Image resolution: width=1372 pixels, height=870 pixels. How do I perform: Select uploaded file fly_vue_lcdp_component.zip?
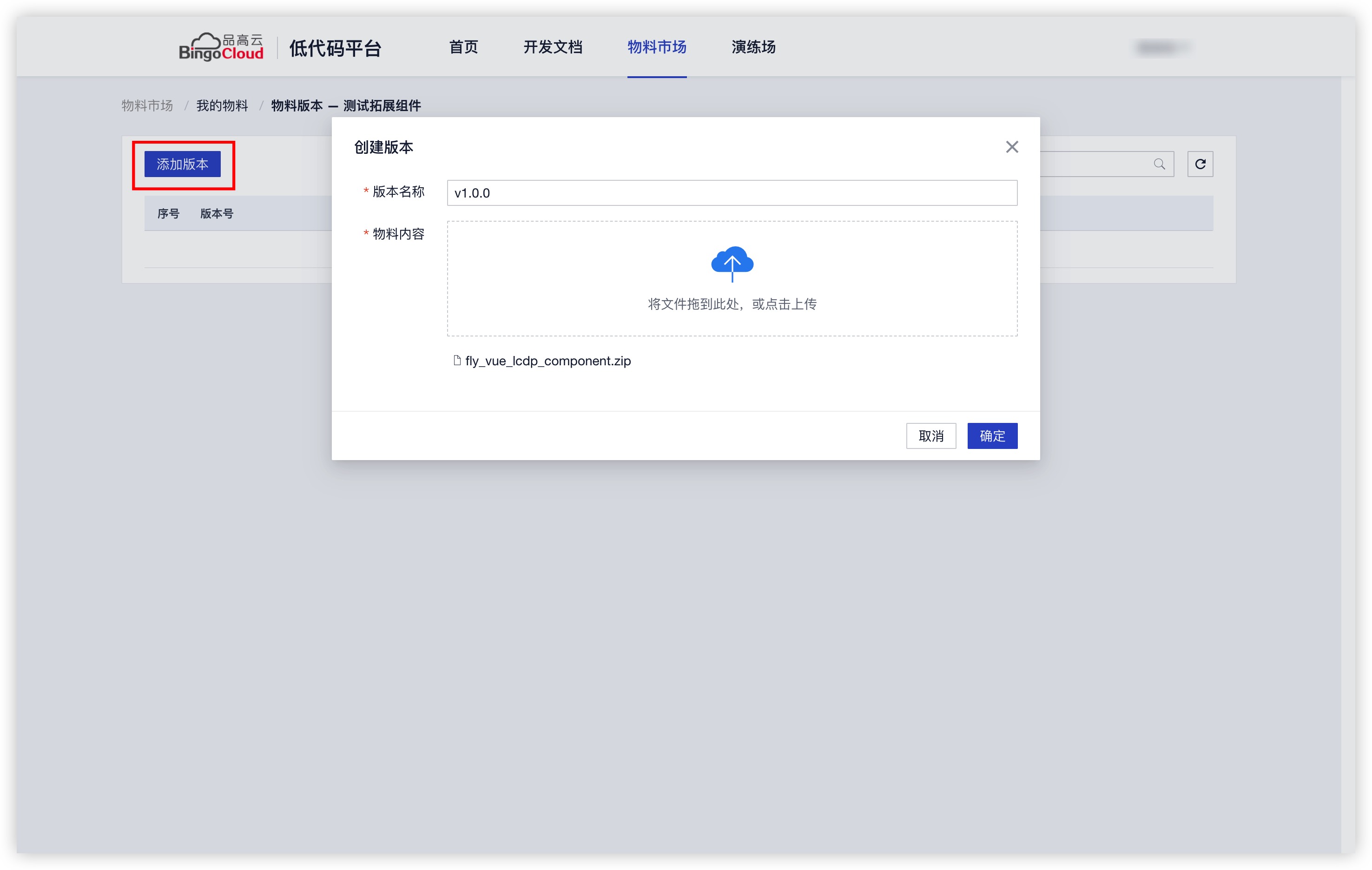point(547,361)
